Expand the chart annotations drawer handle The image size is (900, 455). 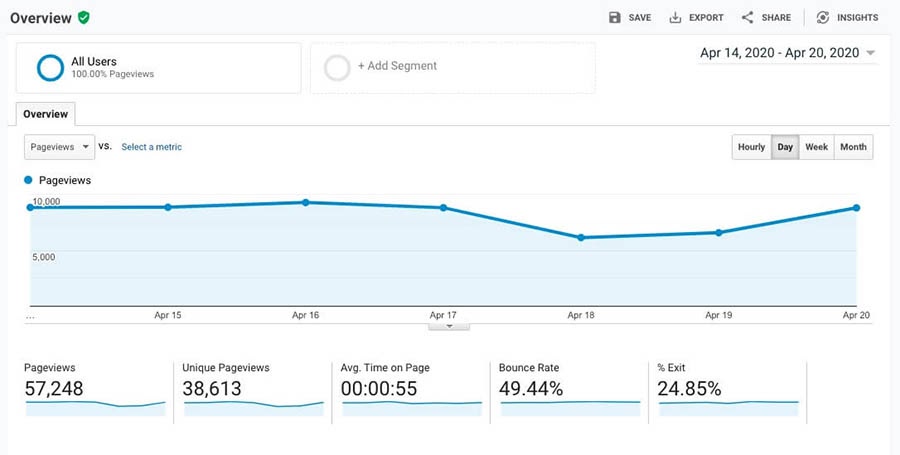point(449,326)
